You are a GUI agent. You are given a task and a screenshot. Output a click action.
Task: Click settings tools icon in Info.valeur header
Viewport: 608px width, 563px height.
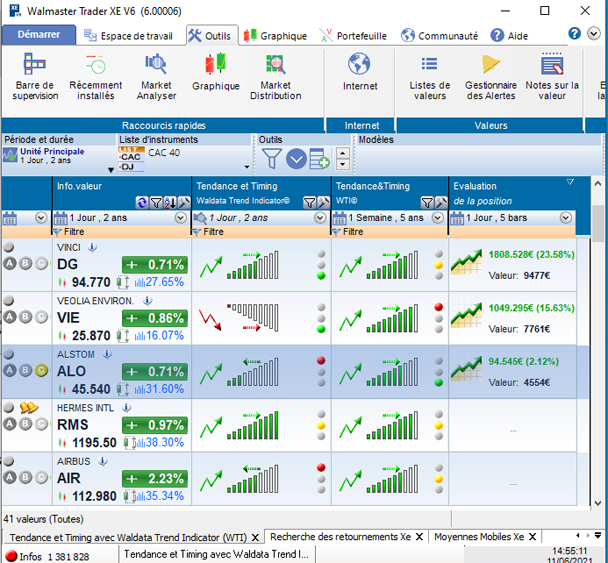coord(184,202)
